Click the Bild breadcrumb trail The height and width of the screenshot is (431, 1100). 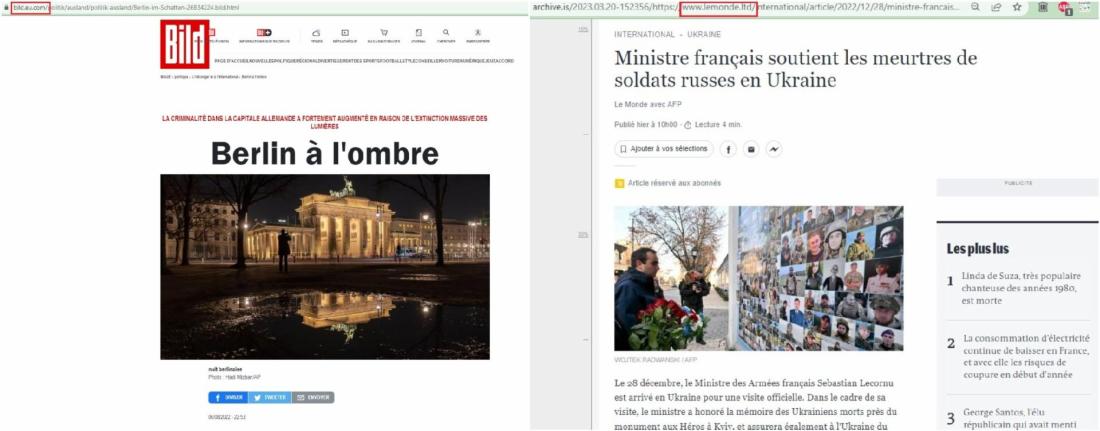pyautogui.click(x=213, y=77)
